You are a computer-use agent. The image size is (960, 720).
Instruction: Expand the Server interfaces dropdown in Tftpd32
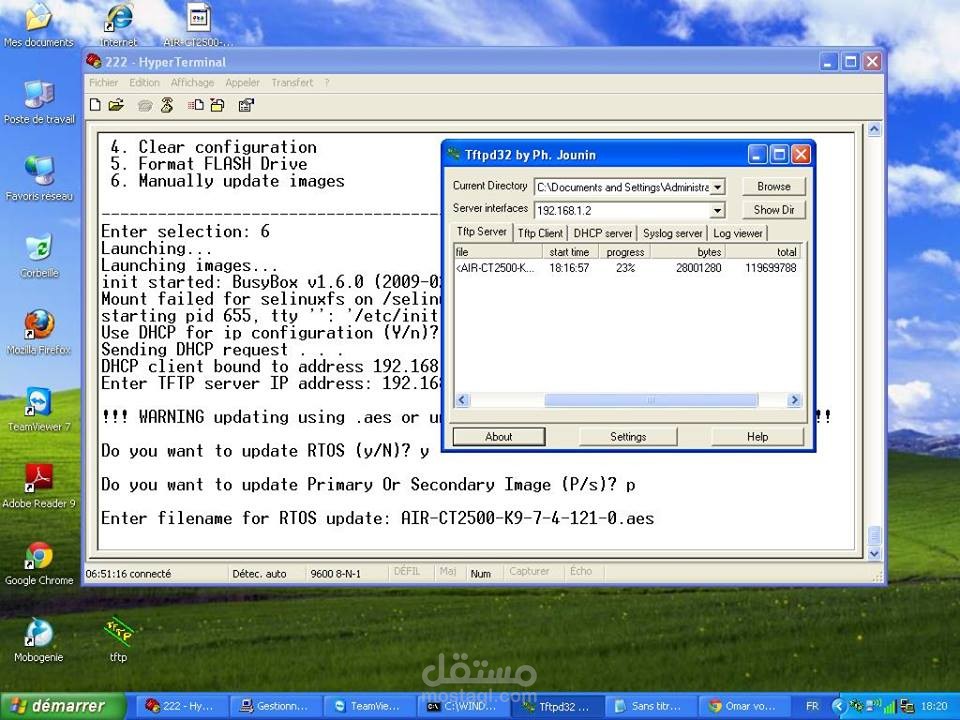coord(717,211)
